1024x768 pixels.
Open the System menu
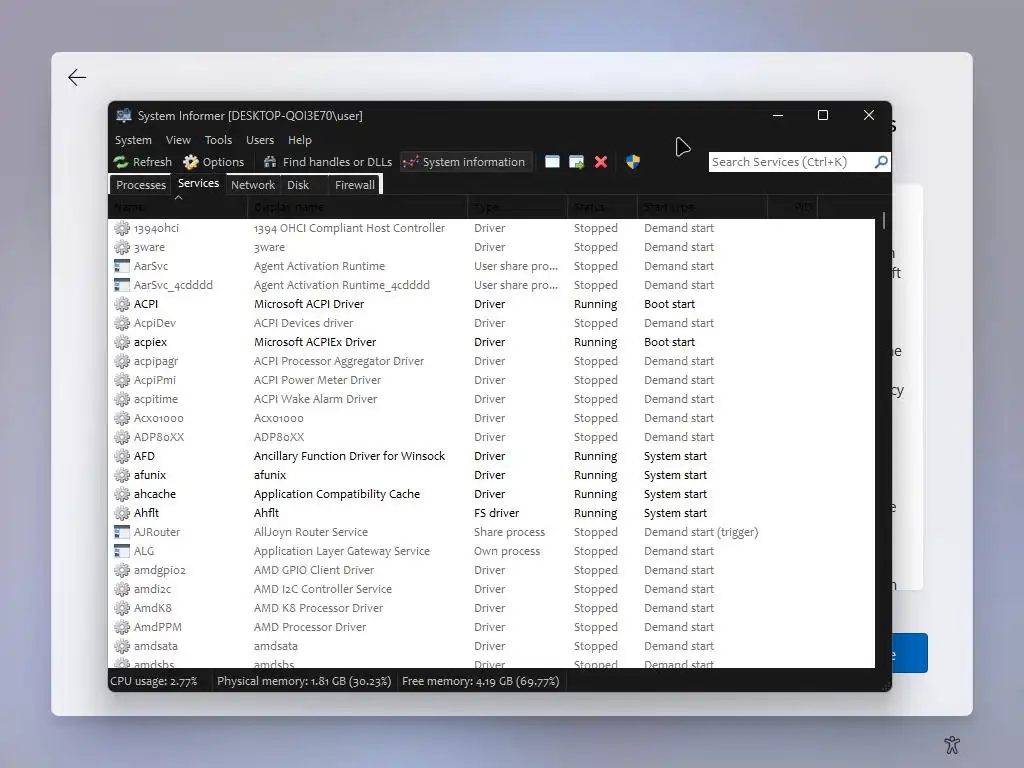point(133,140)
